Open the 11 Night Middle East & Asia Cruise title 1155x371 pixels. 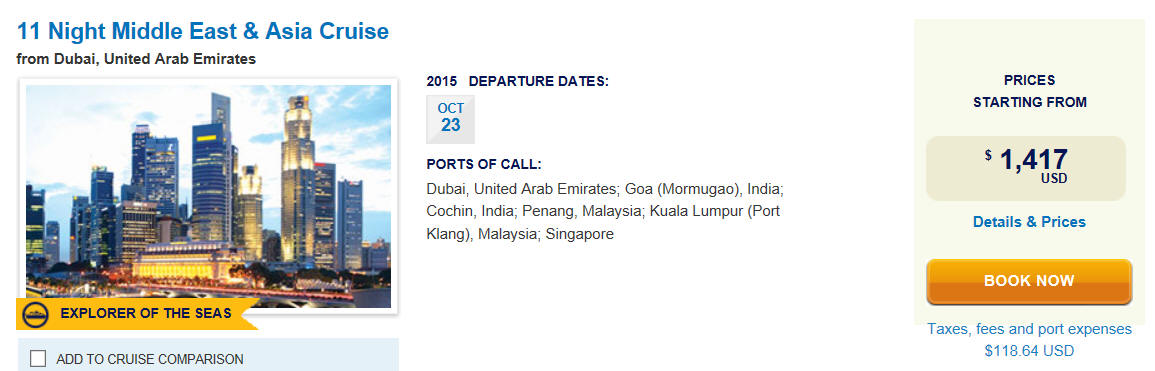(x=203, y=32)
